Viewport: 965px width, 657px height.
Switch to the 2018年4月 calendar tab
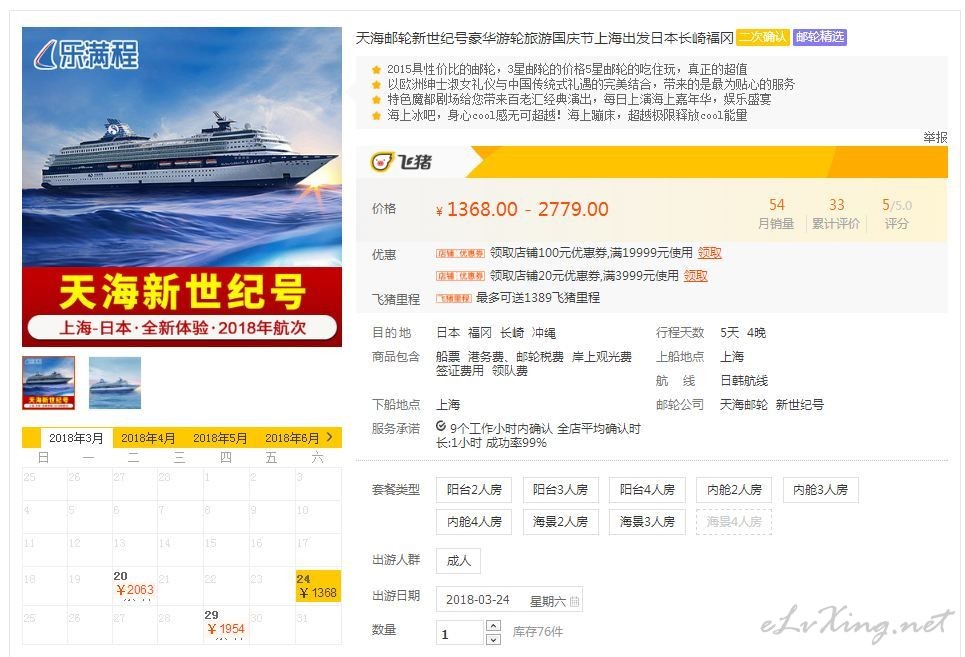[148, 438]
